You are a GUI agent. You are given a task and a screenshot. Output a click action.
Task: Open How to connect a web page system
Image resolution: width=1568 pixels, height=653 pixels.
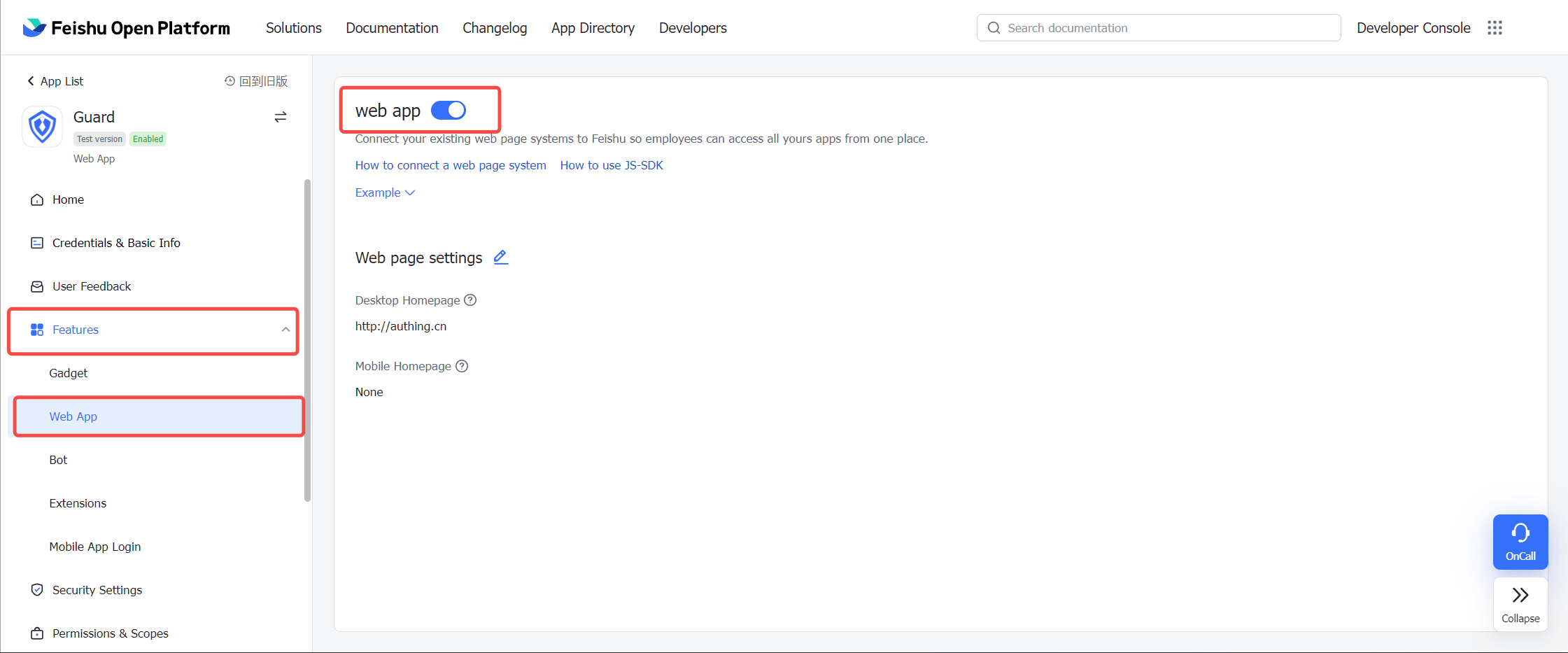pos(451,165)
